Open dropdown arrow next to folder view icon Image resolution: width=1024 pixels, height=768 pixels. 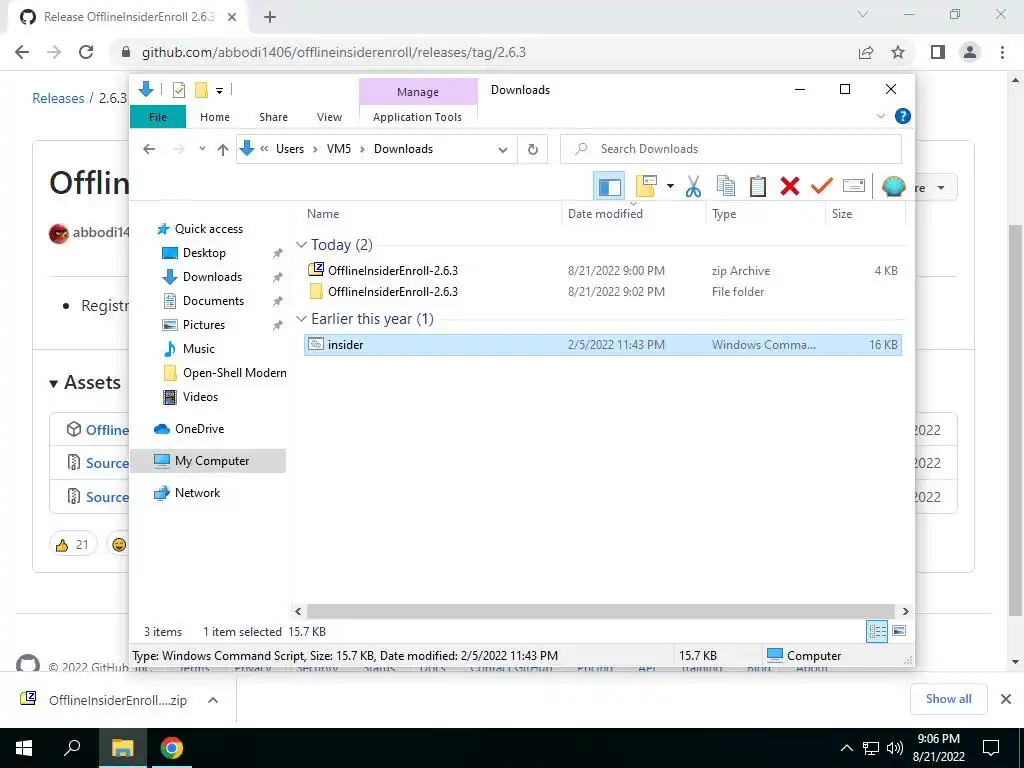670,187
